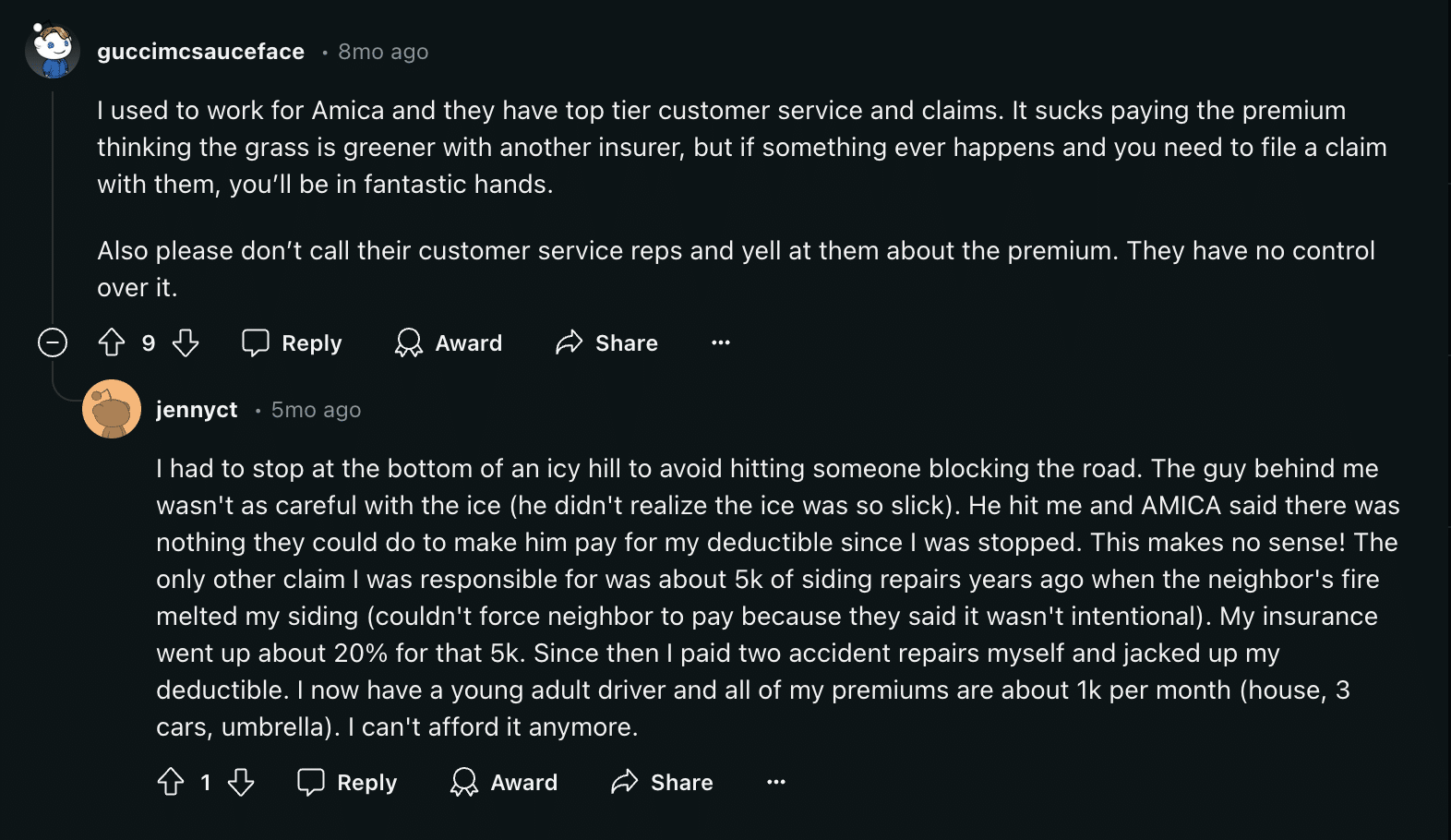Image resolution: width=1451 pixels, height=840 pixels.
Task: Open jennyct's profile link
Action: (x=197, y=409)
